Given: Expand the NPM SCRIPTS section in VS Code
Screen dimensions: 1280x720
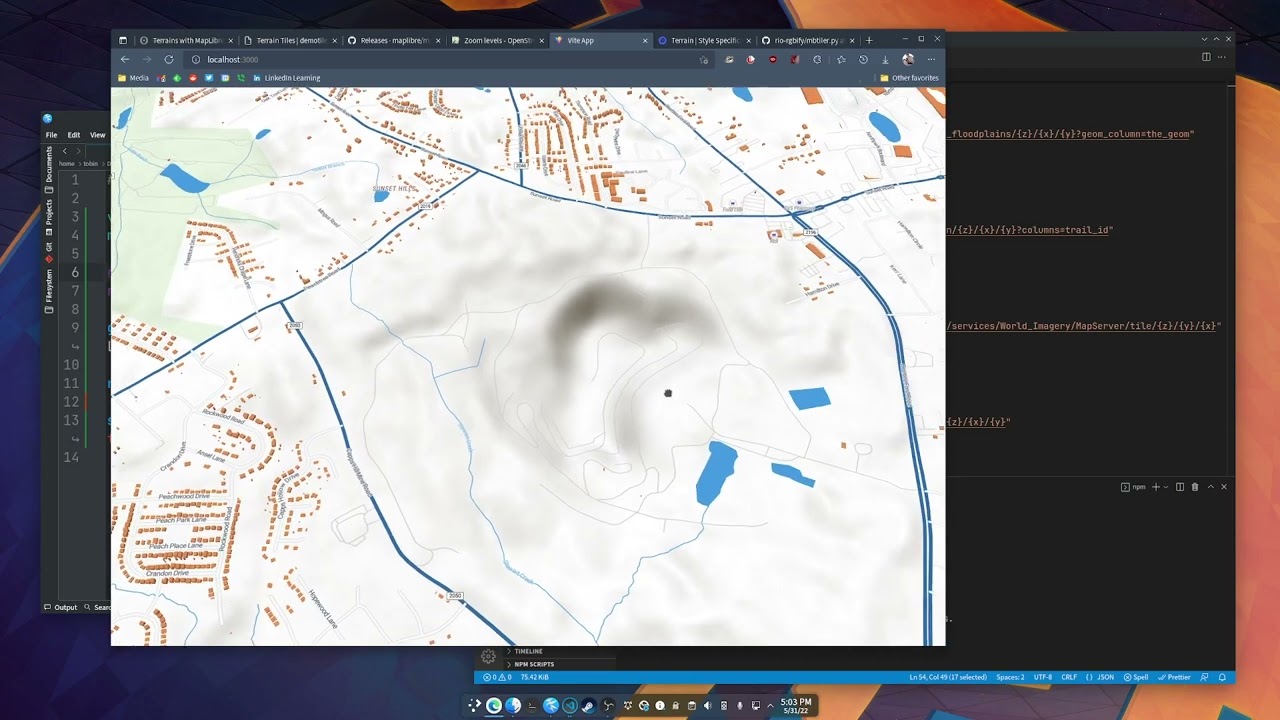Looking at the screenshot, I should (533, 664).
